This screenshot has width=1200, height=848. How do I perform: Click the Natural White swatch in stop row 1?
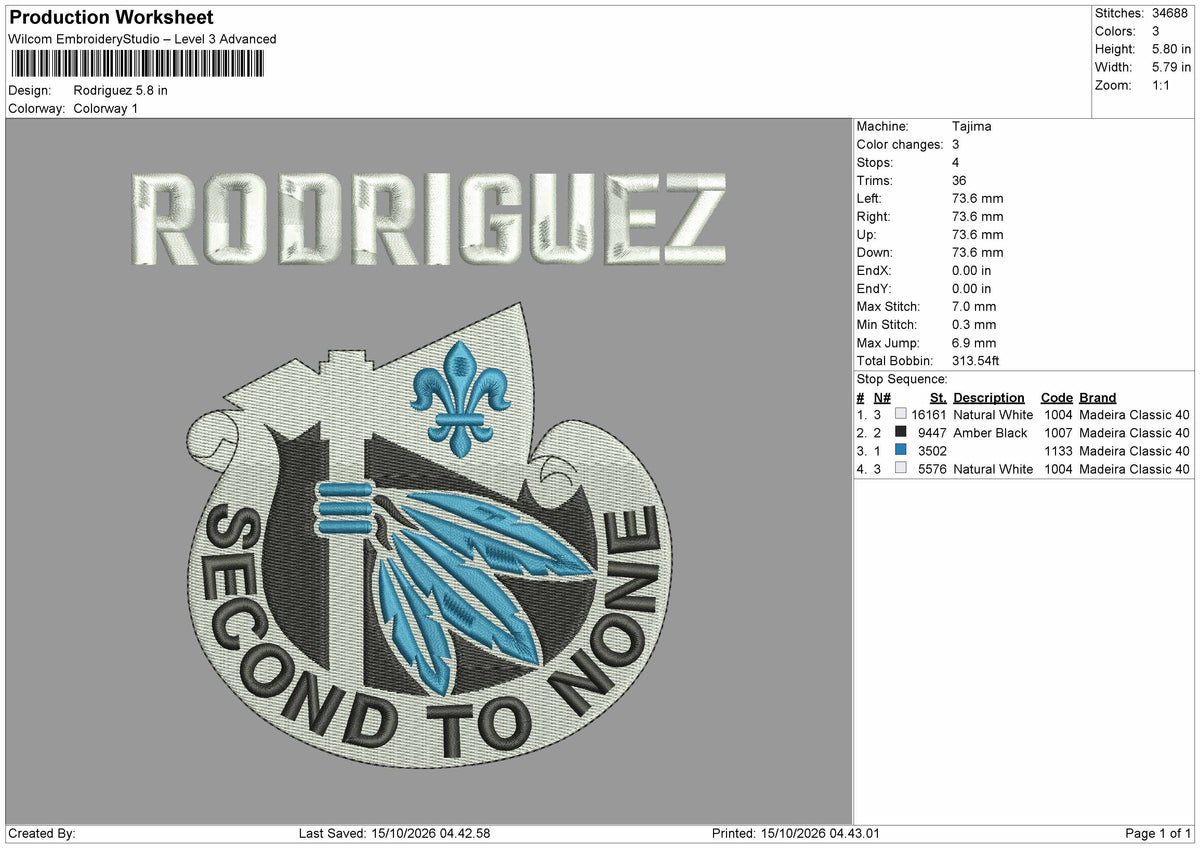tap(901, 414)
